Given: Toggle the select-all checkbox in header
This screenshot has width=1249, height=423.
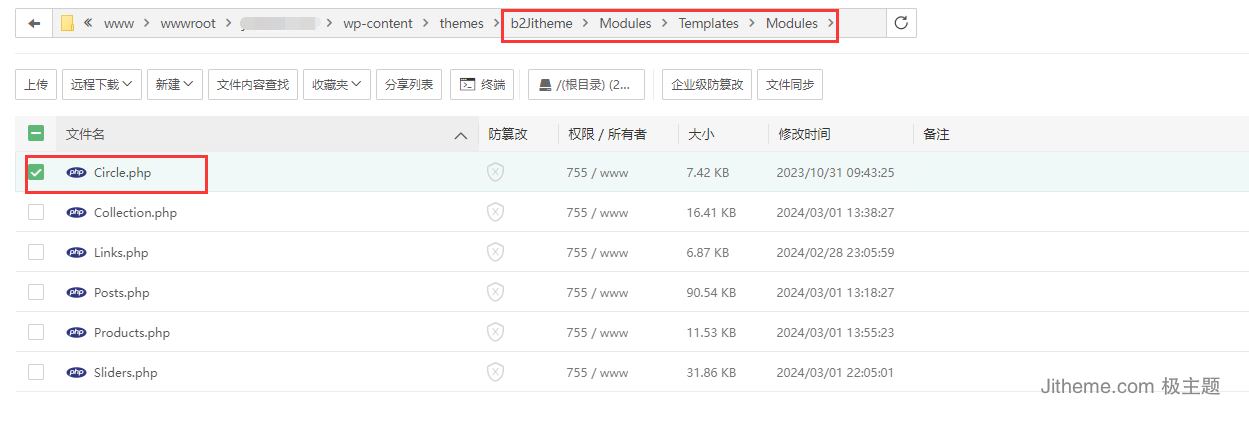Looking at the screenshot, I should click(x=36, y=134).
